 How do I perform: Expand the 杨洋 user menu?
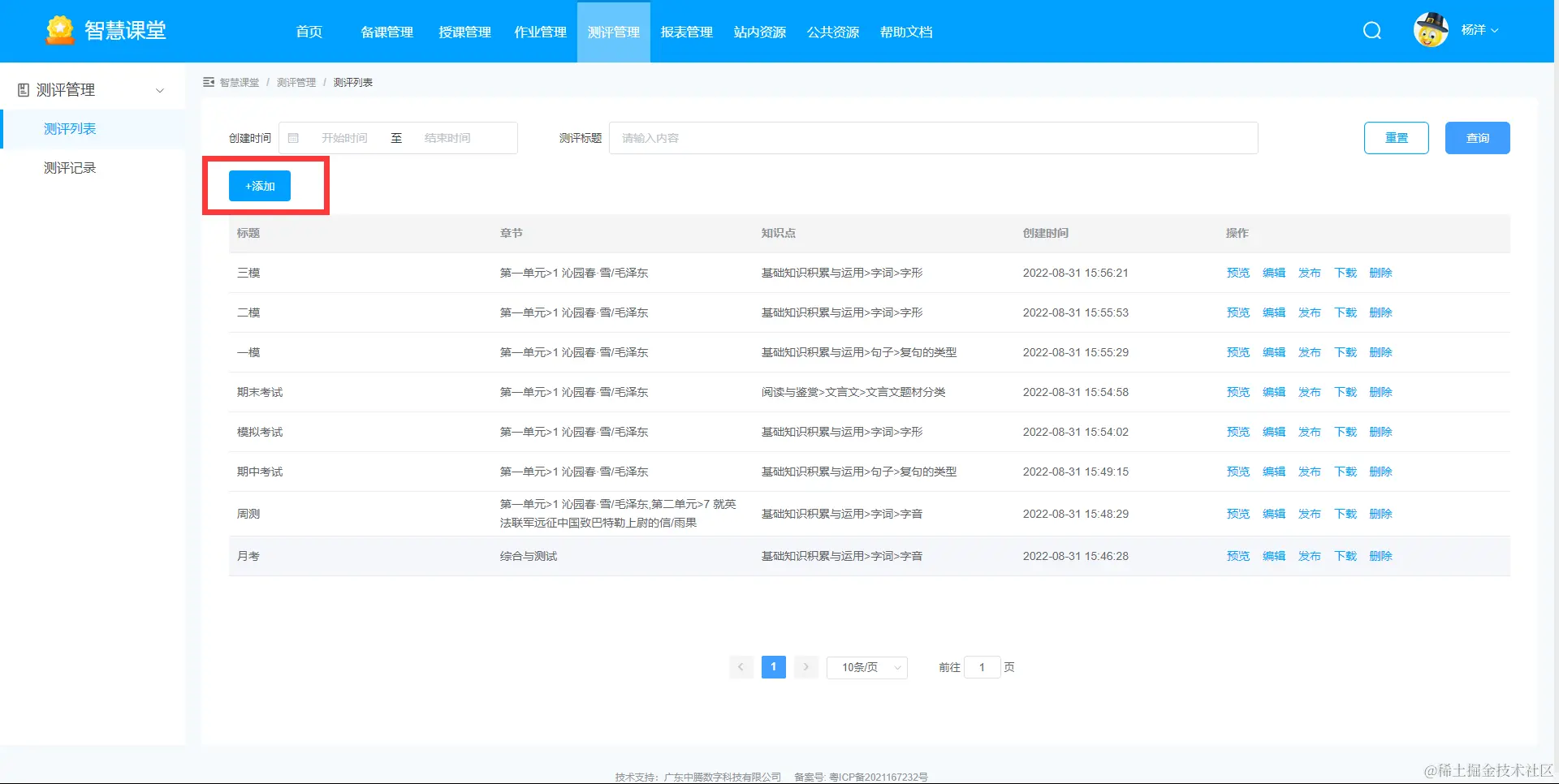click(1481, 30)
